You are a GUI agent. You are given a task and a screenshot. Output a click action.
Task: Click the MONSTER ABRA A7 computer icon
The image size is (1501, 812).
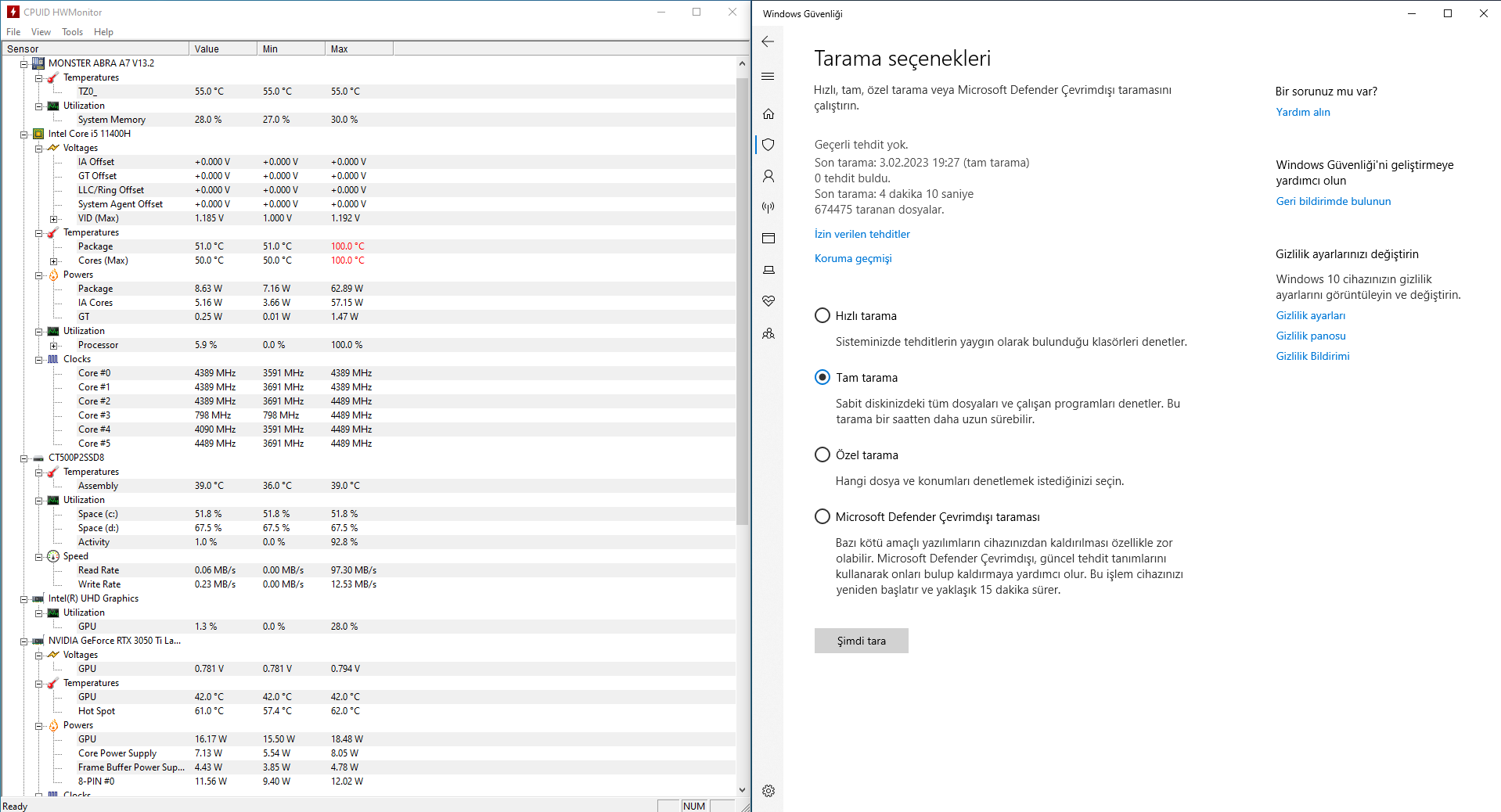[38, 63]
